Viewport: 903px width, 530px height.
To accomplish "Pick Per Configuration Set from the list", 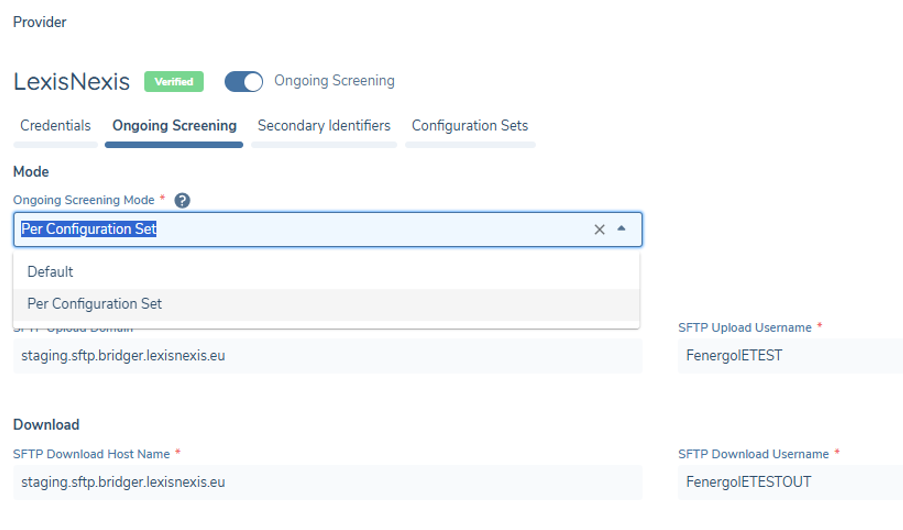I will coord(326,304).
